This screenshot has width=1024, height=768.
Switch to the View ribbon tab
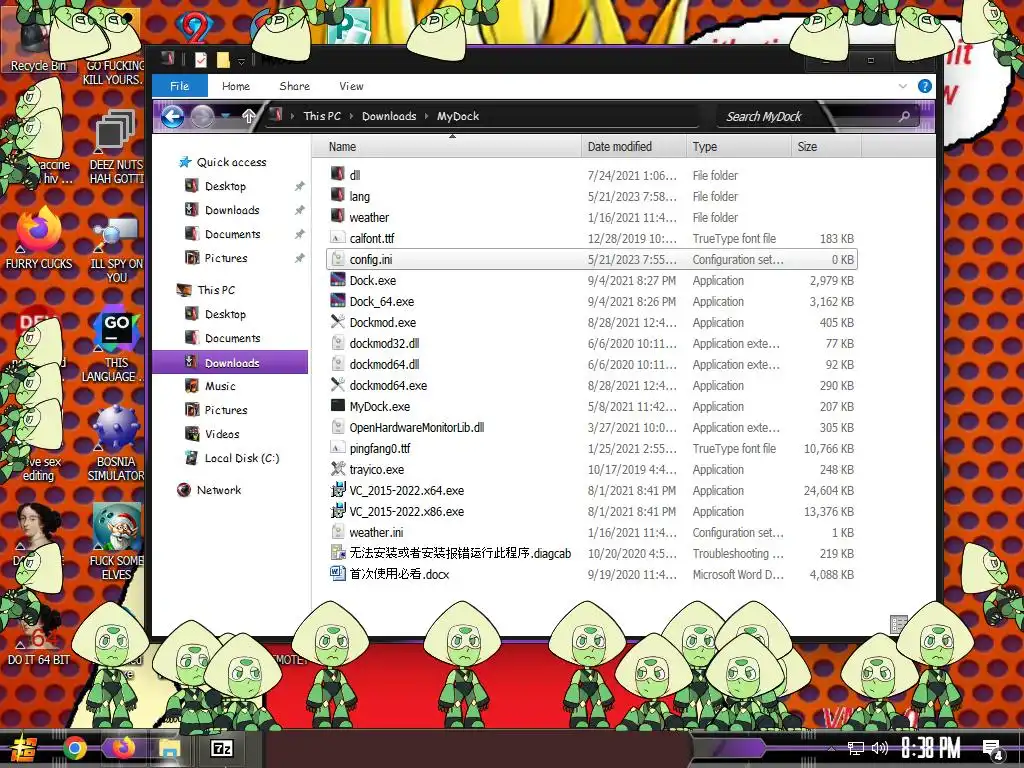click(351, 86)
